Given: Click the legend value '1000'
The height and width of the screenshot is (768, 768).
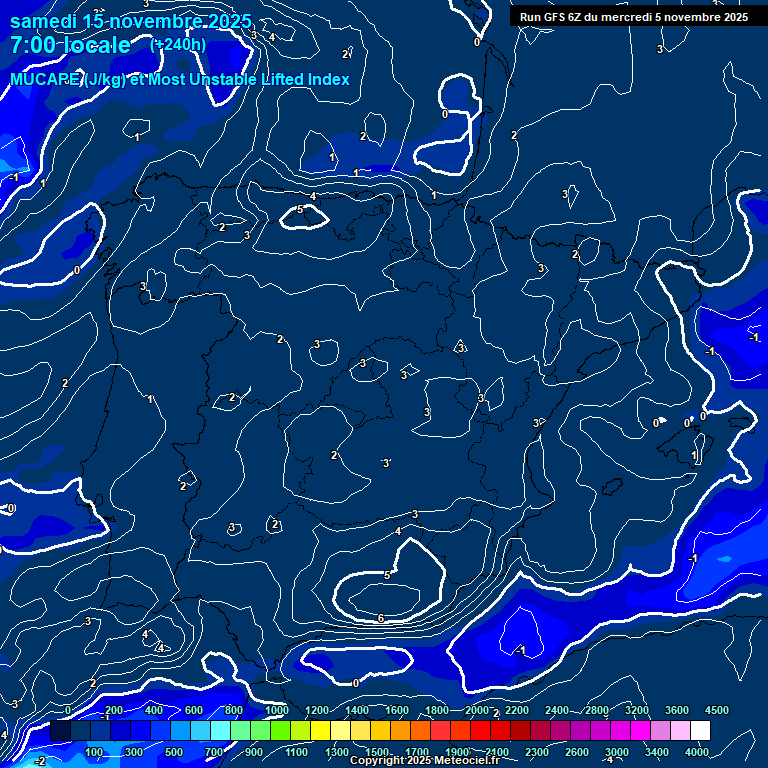Looking at the screenshot, I should coord(277,710).
